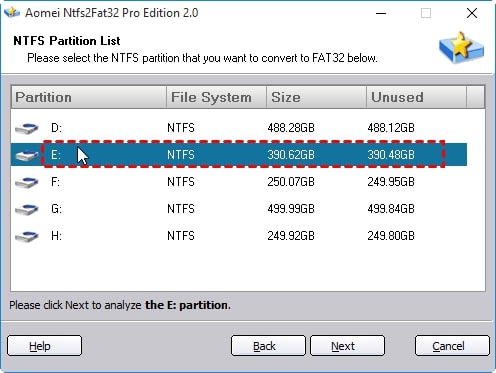Select the H: row NTFS cell
Viewport: 496px width, 373px height.
pos(181,236)
